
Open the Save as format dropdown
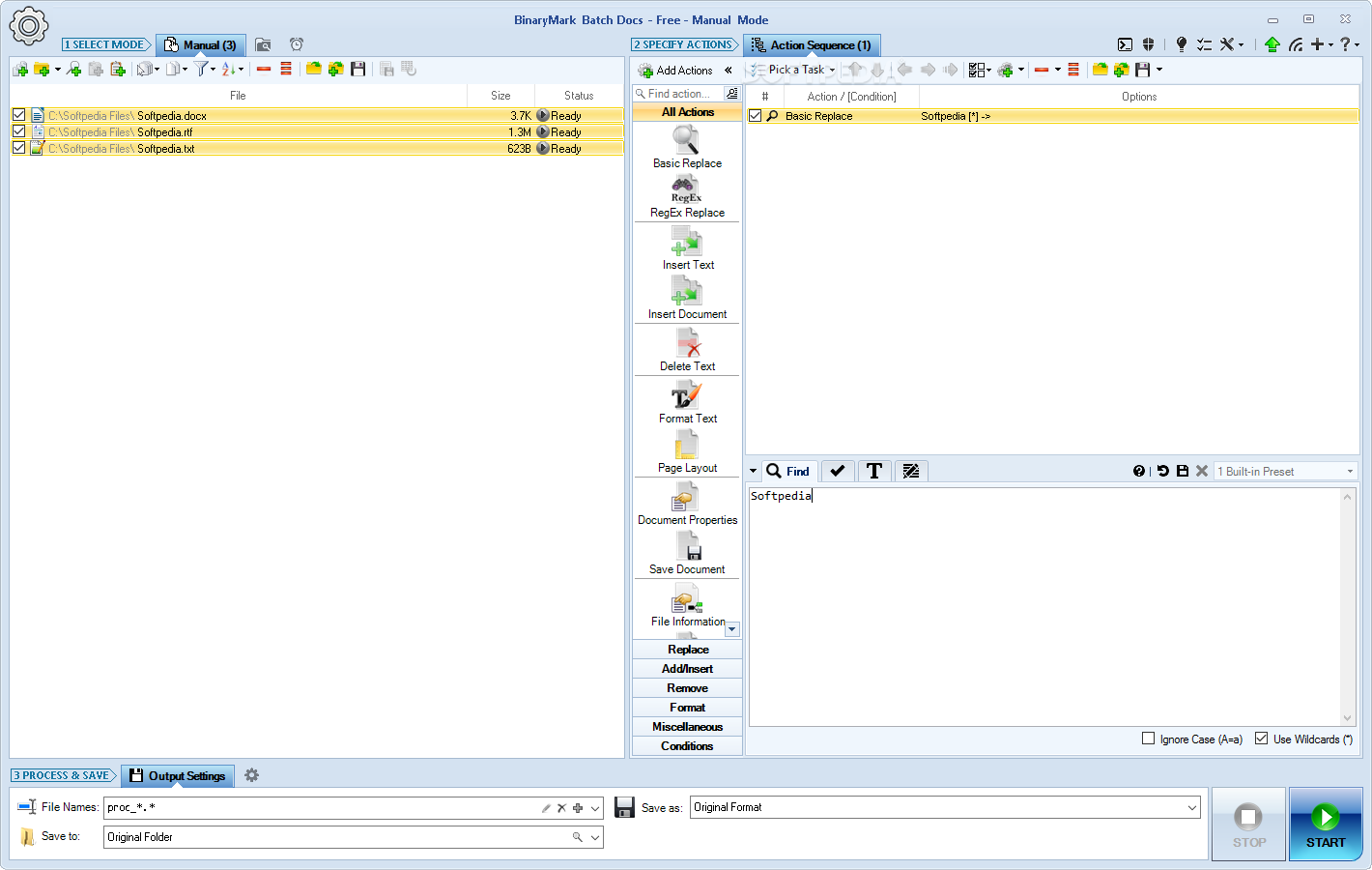1191,807
